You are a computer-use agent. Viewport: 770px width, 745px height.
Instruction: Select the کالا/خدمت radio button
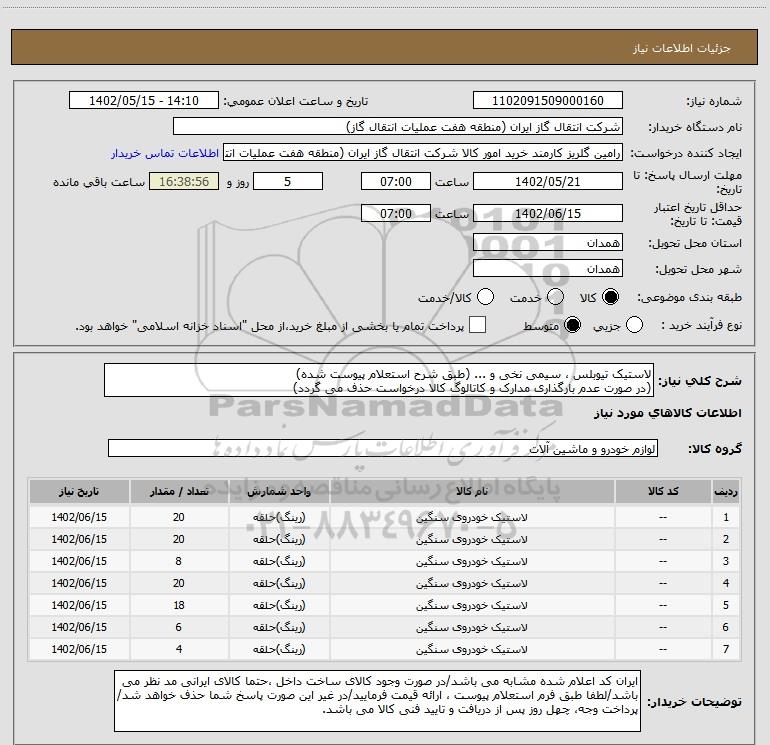[486, 297]
